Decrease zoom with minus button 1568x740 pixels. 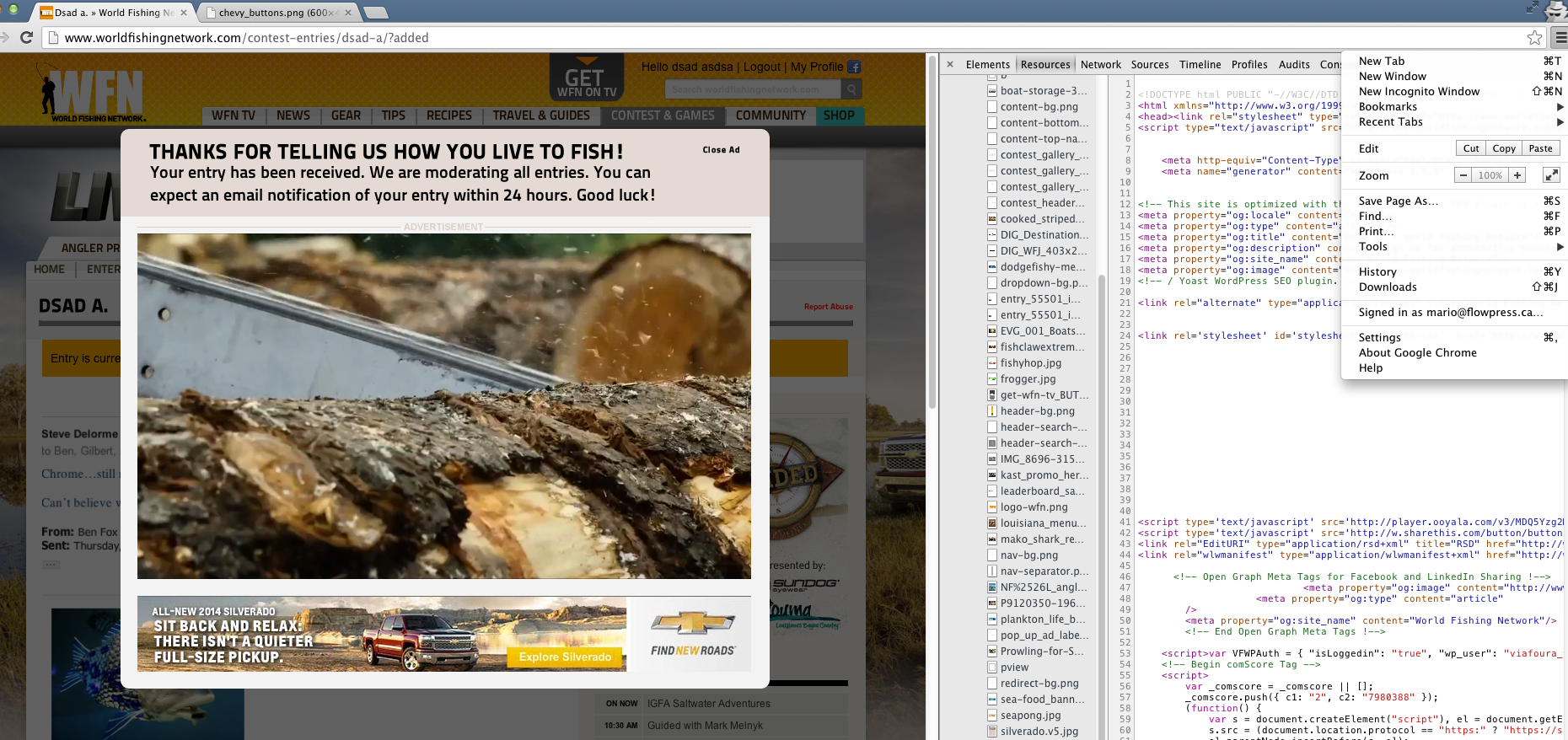[x=1463, y=175]
